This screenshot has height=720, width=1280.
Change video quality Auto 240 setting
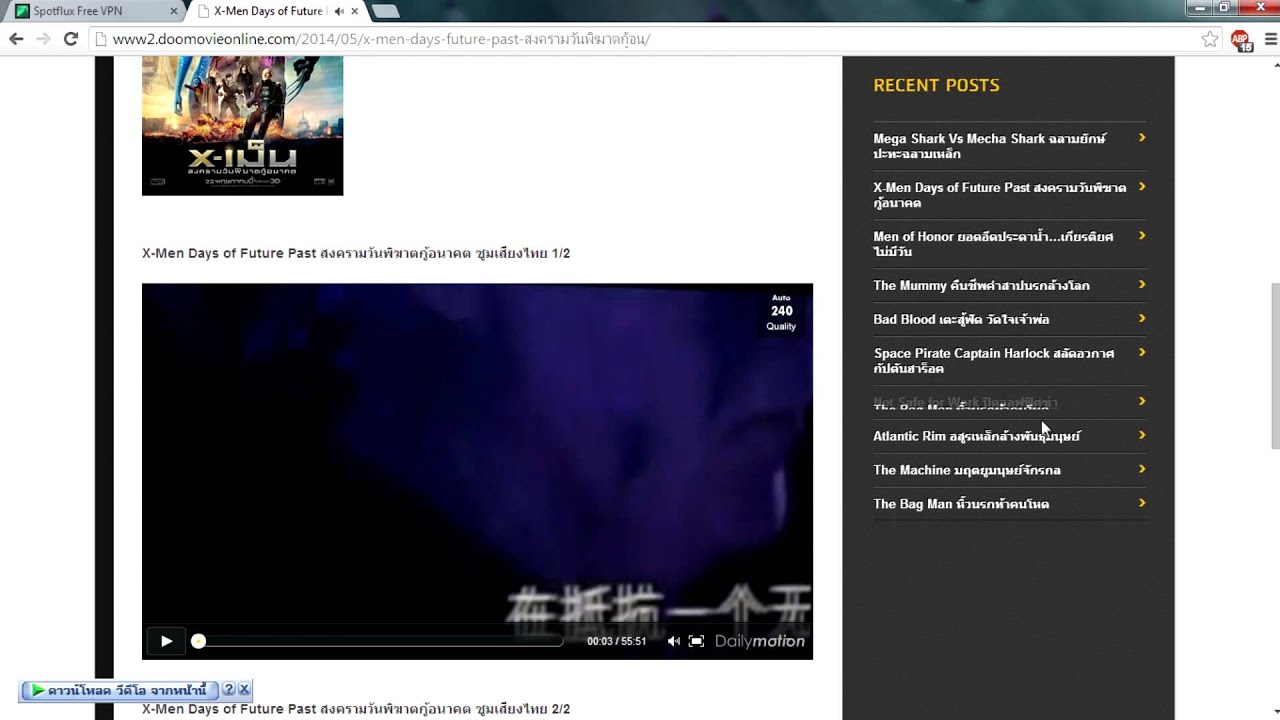coord(781,311)
